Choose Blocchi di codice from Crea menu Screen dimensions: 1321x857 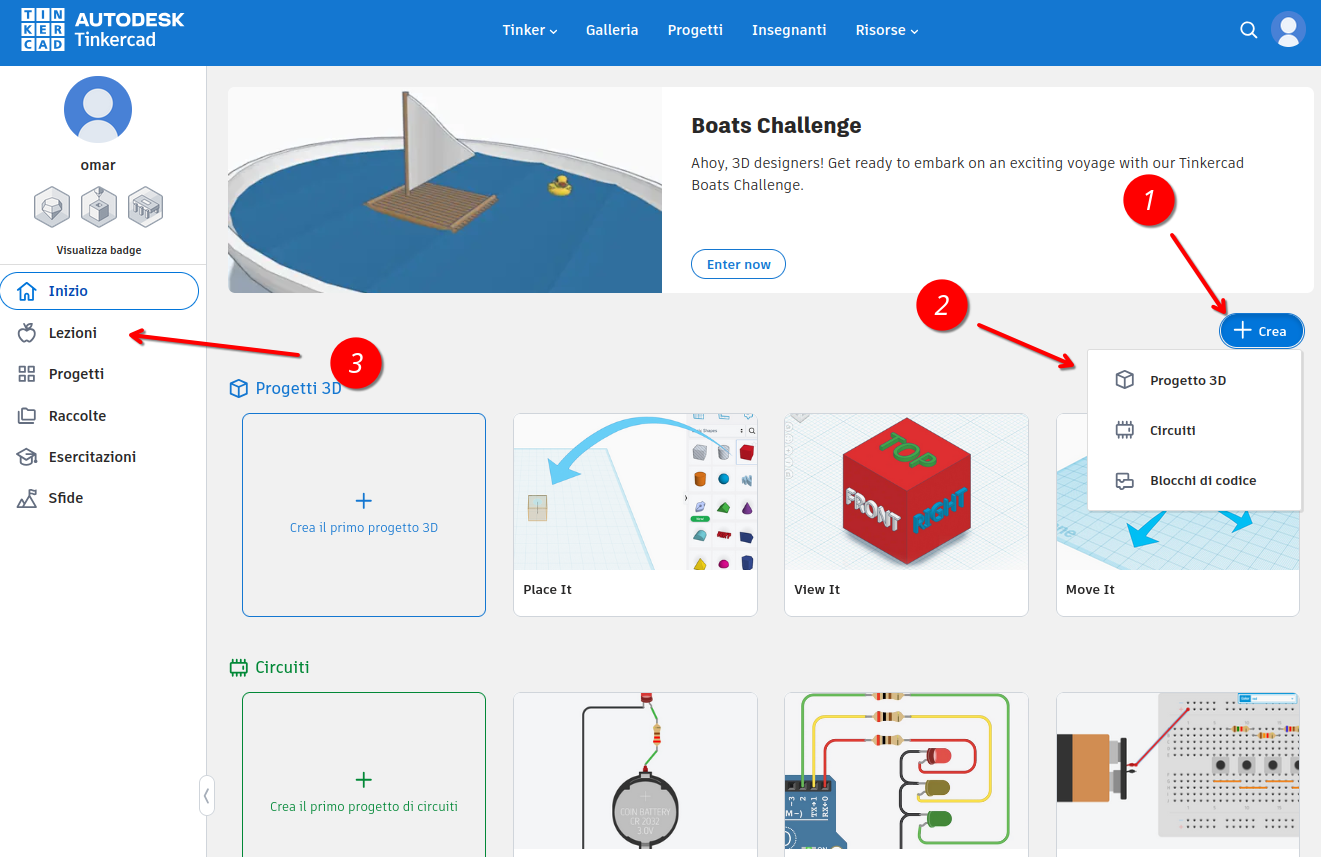(1195, 481)
